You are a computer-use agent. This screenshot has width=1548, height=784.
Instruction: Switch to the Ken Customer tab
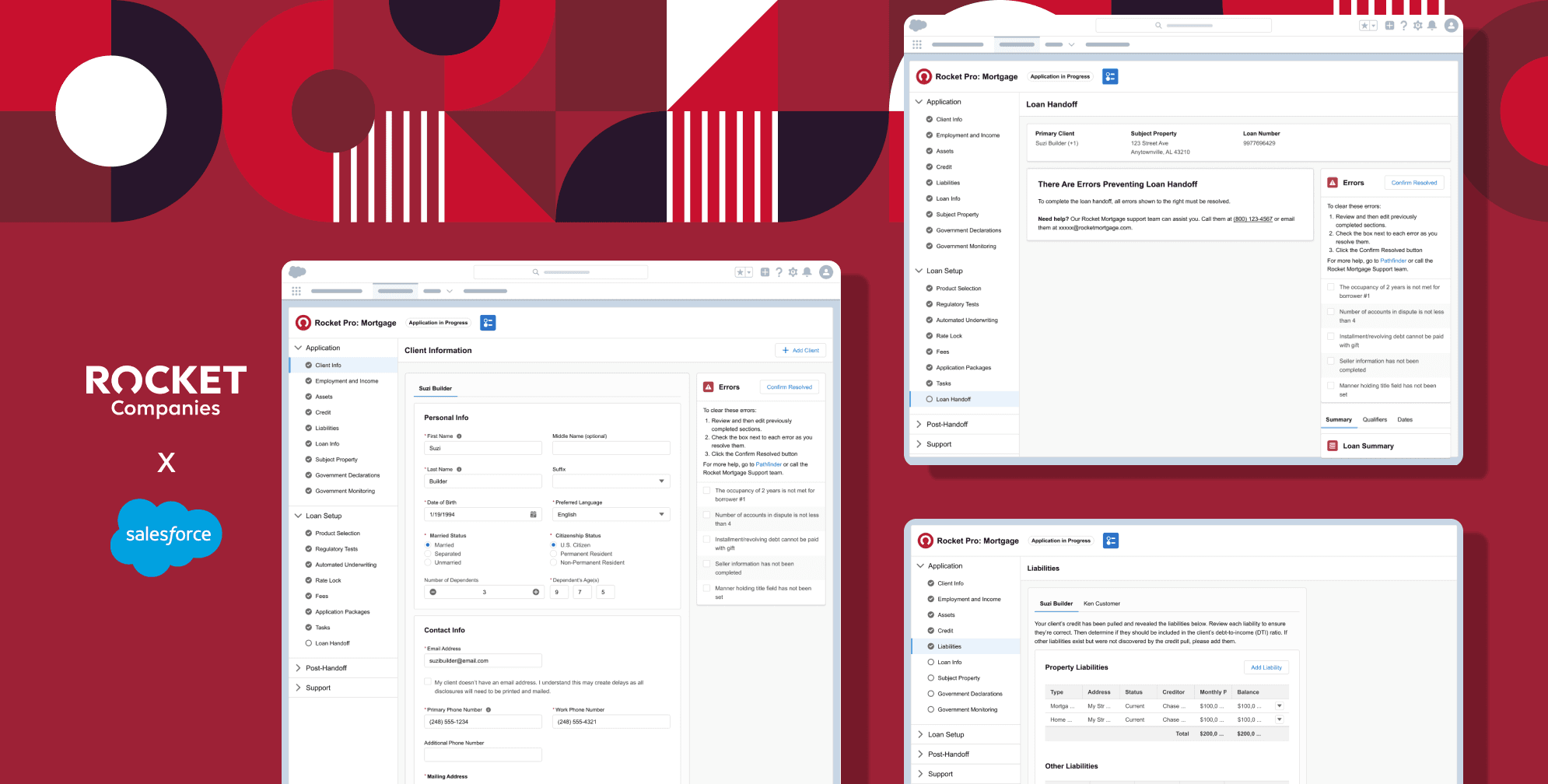pos(1101,604)
